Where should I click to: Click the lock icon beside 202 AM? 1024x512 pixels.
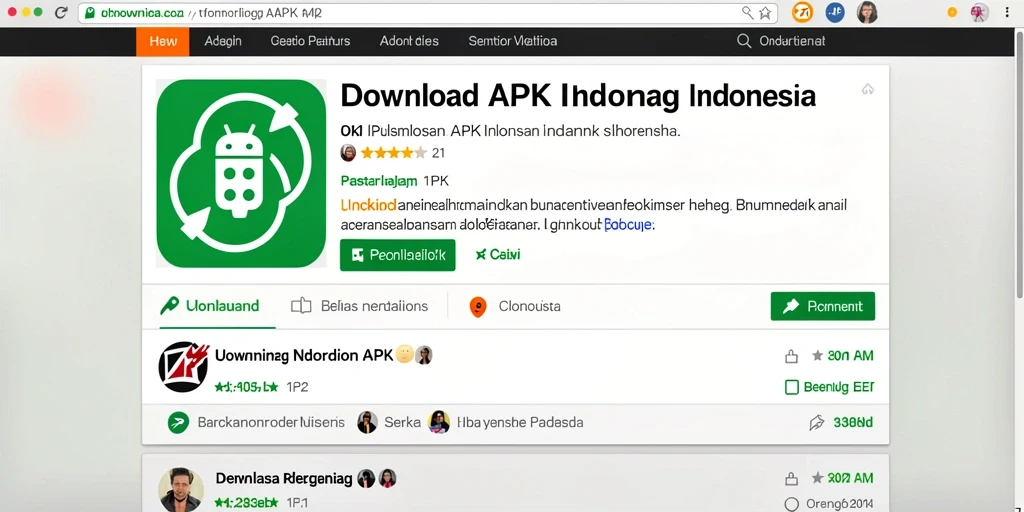pos(791,479)
